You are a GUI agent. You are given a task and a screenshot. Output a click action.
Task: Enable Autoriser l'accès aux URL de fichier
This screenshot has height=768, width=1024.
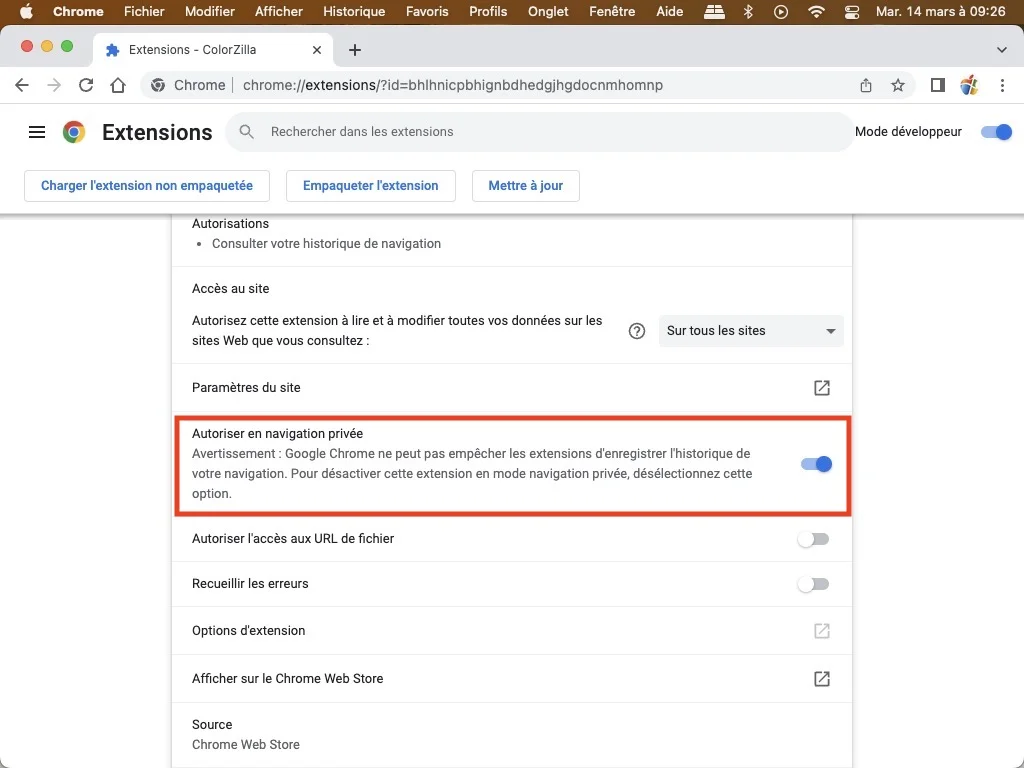(x=813, y=539)
